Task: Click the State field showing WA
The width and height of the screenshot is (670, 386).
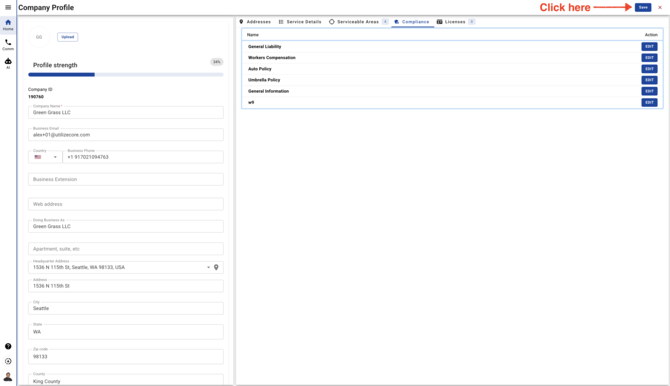Action: [x=126, y=332]
